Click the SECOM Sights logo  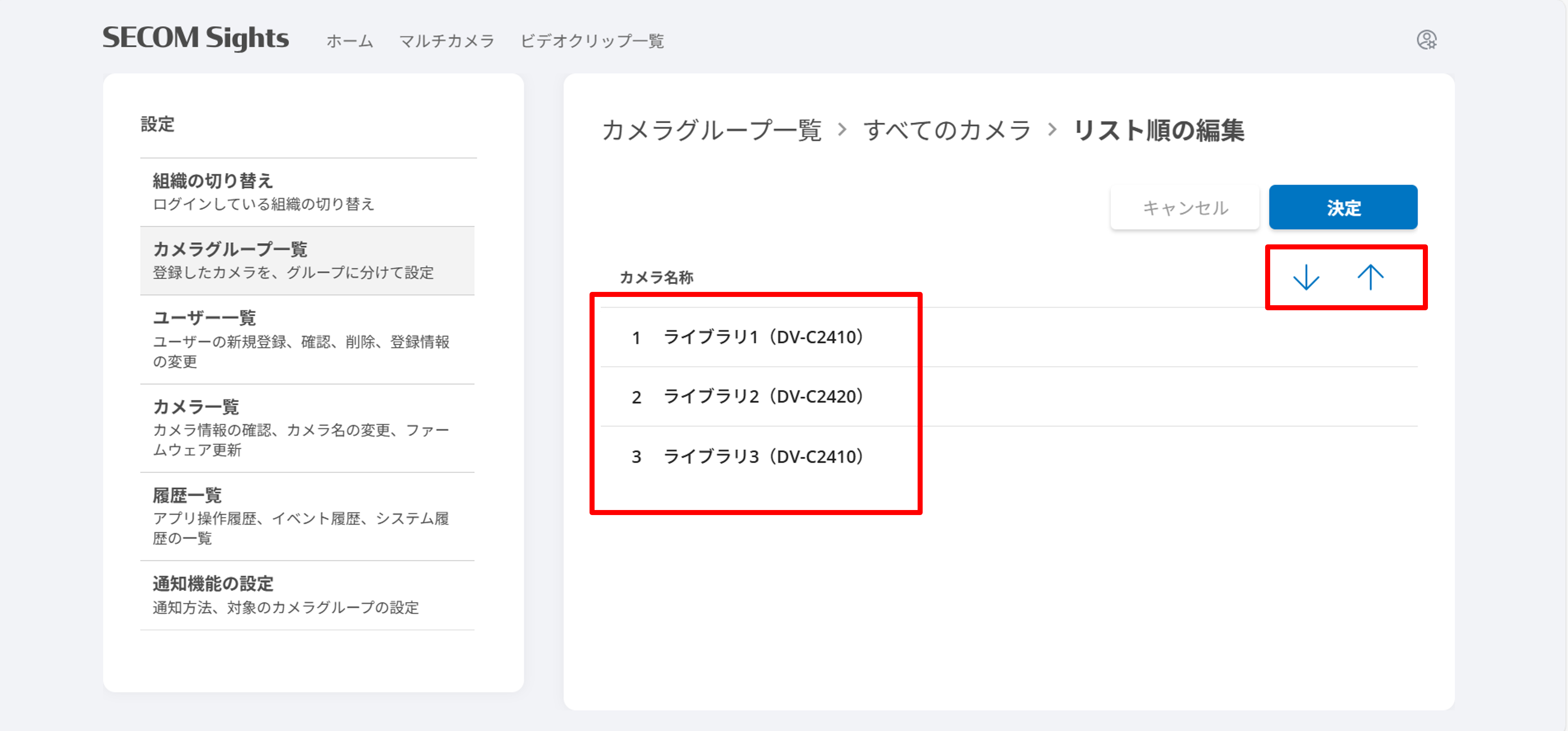tap(196, 38)
